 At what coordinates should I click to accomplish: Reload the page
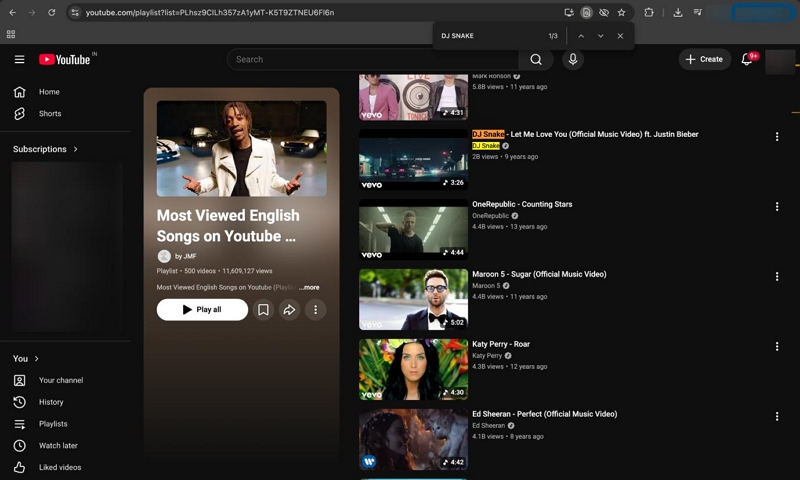click(x=52, y=12)
